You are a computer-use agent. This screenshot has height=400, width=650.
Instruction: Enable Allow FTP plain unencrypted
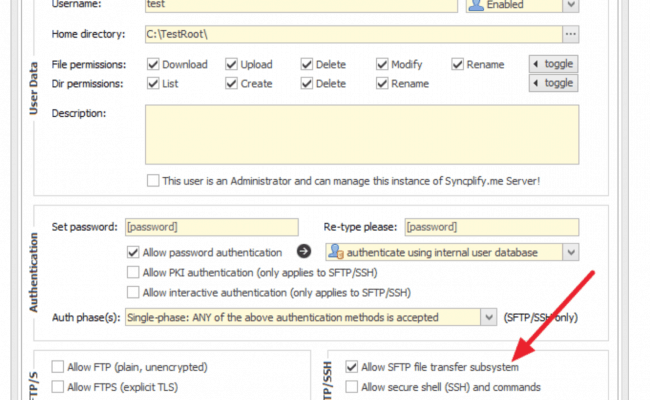pyautogui.click(x=58, y=367)
